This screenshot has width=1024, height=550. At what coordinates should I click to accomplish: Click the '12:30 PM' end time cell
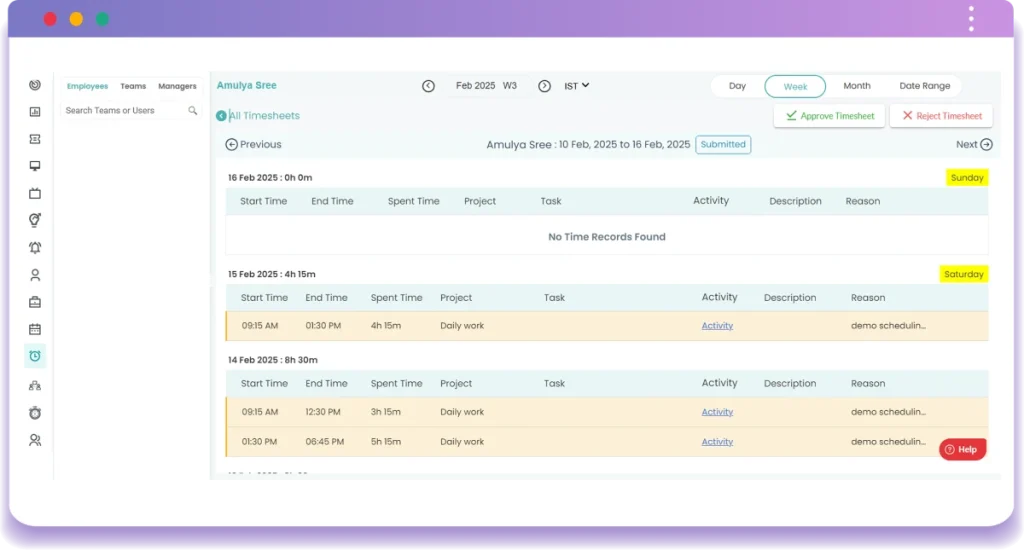pyautogui.click(x=323, y=412)
